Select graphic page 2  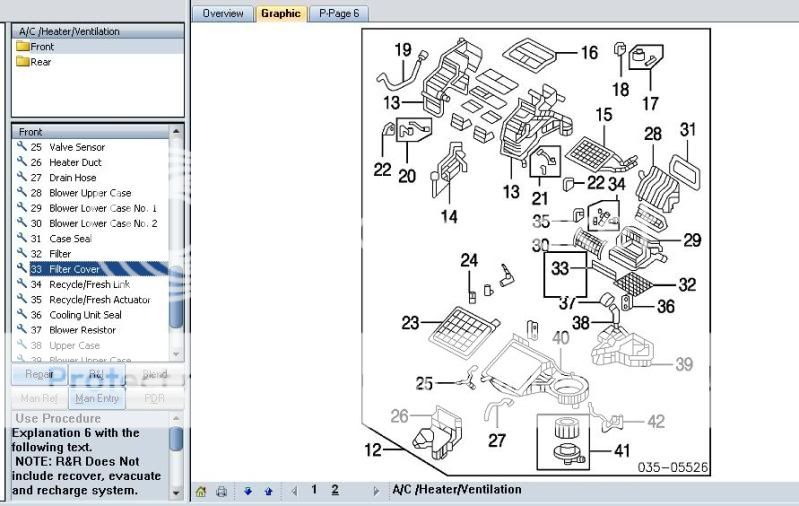pos(335,490)
